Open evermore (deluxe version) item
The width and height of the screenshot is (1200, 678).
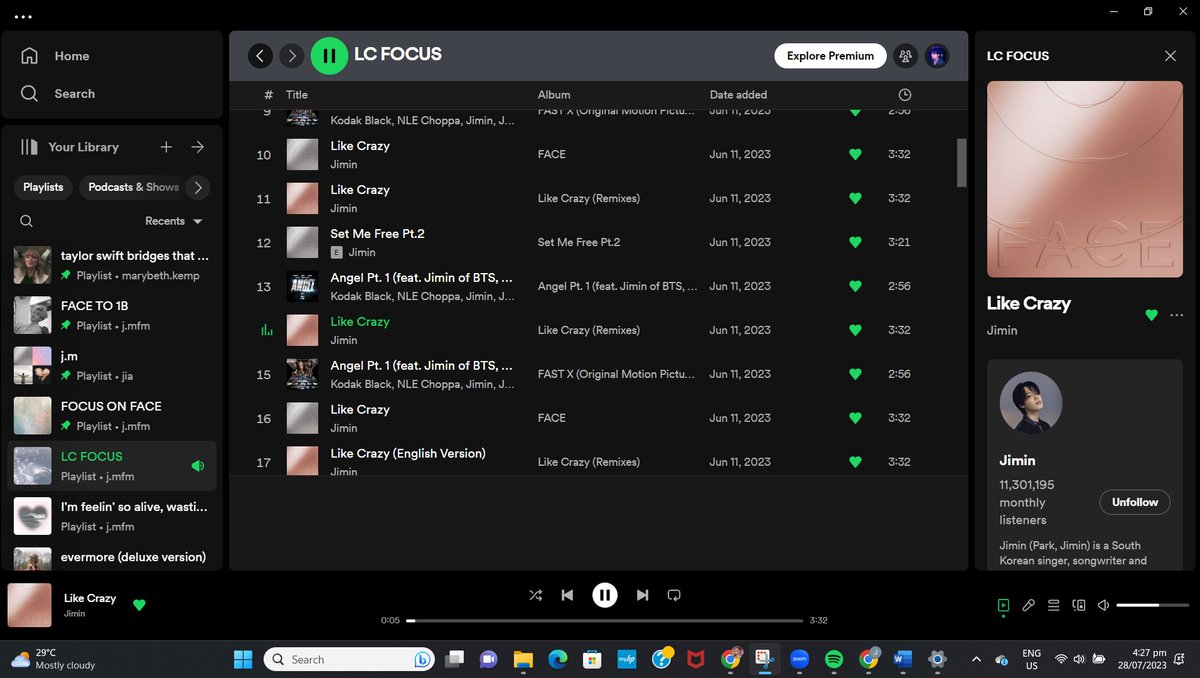(112, 557)
